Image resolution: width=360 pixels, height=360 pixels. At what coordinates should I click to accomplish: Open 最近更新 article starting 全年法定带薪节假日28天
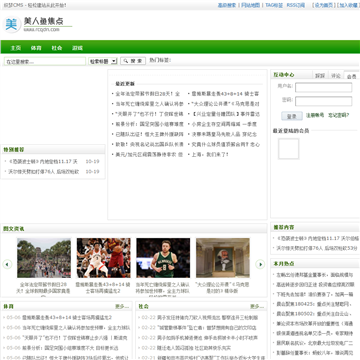tap(148, 94)
